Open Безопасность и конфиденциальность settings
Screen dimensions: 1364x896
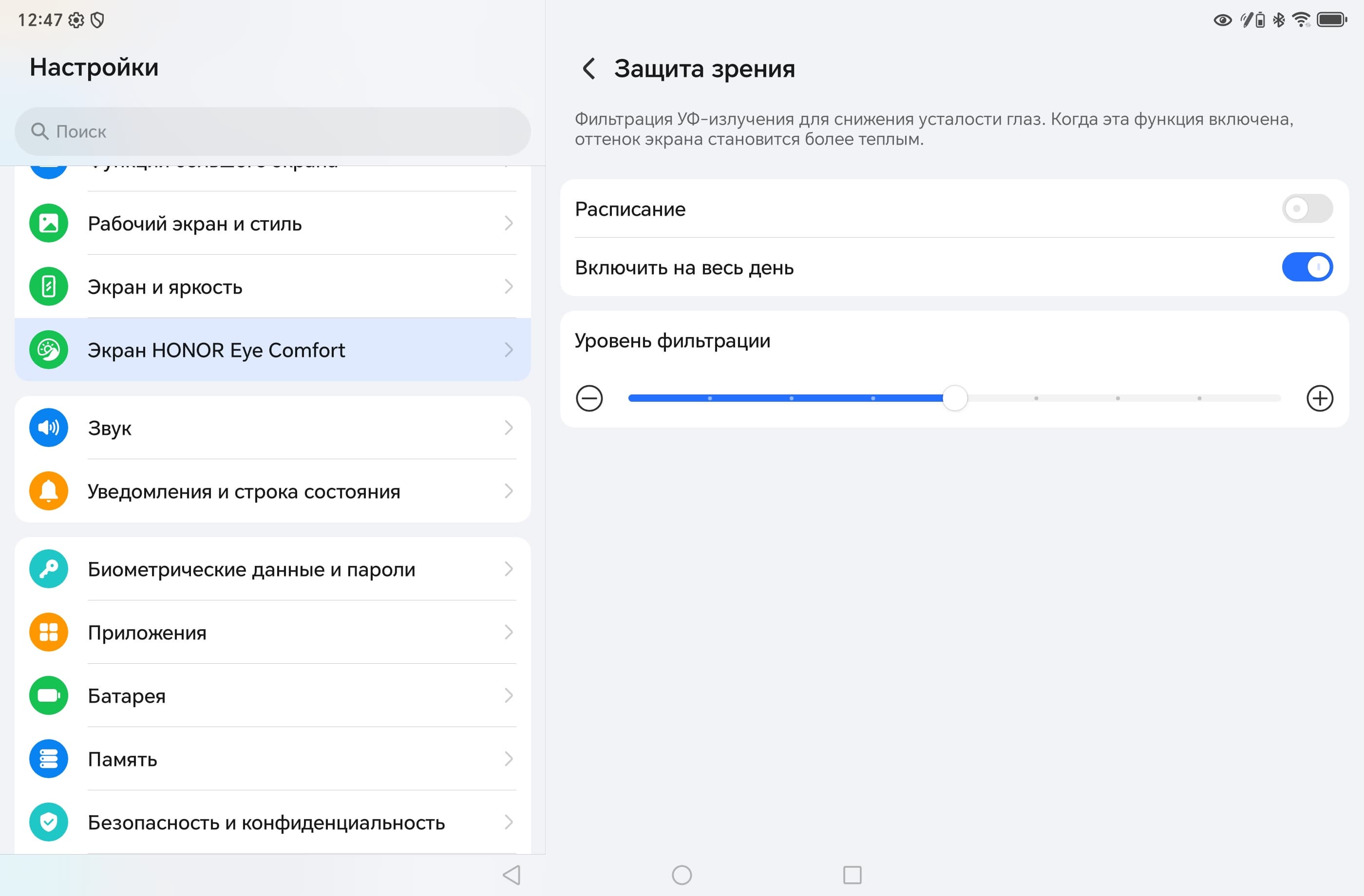pyautogui.click(x=266, y=822)
